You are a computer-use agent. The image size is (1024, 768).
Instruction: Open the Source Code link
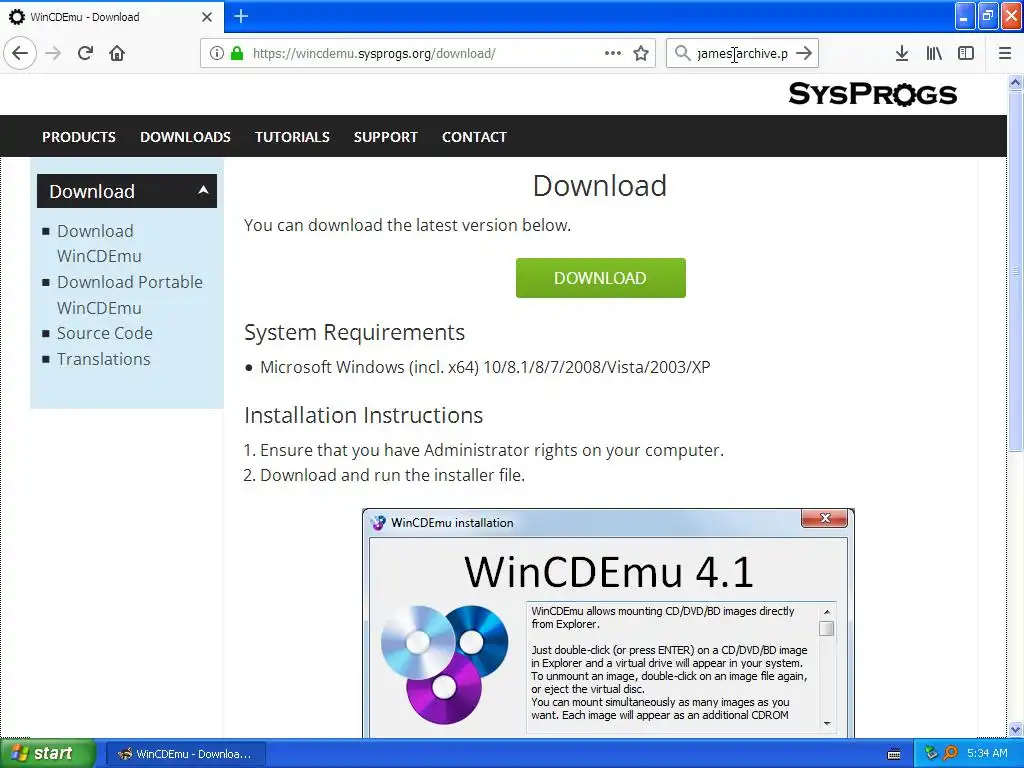pos(104,333)
